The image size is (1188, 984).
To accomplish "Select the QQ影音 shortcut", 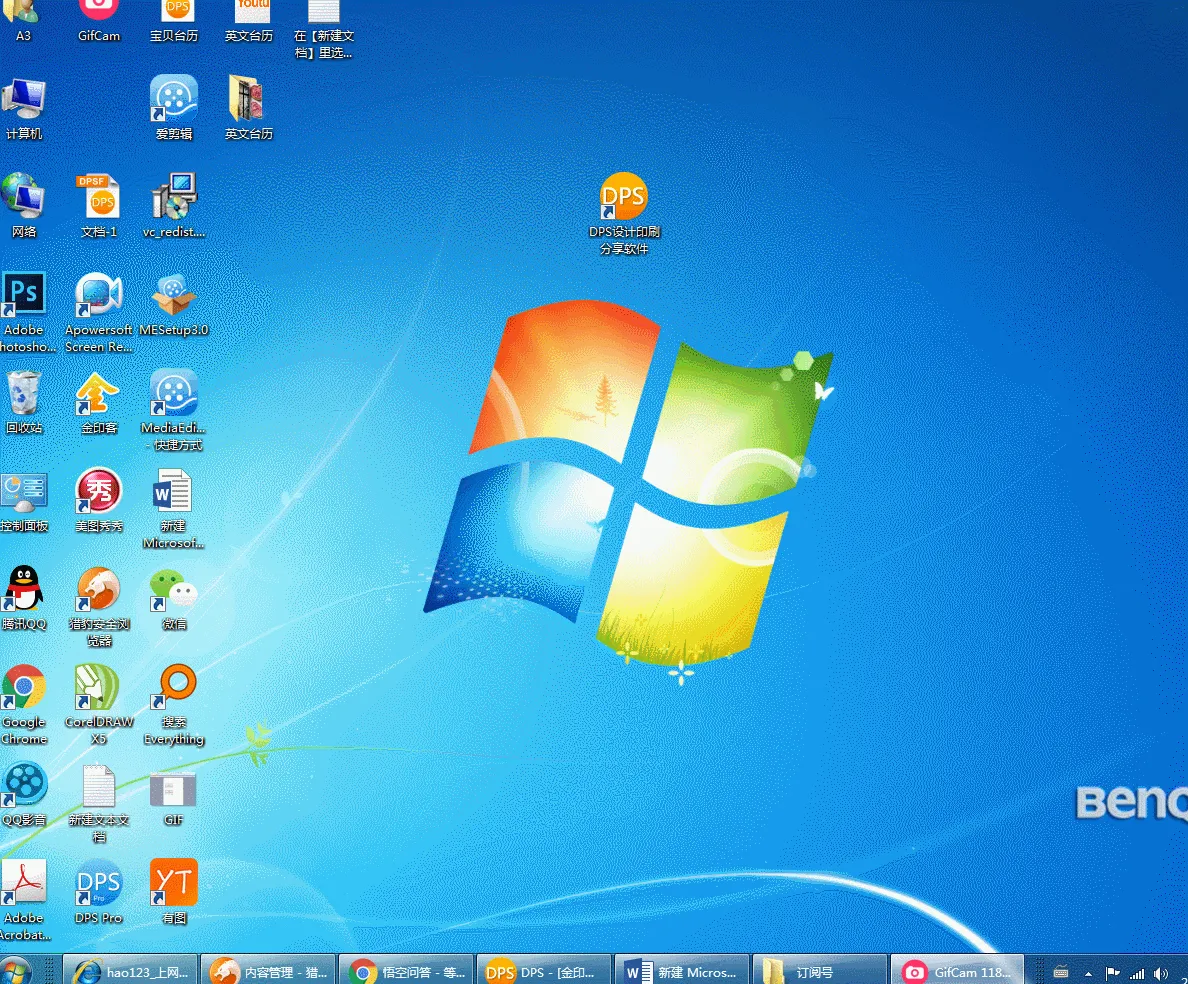I will point(23,794).
